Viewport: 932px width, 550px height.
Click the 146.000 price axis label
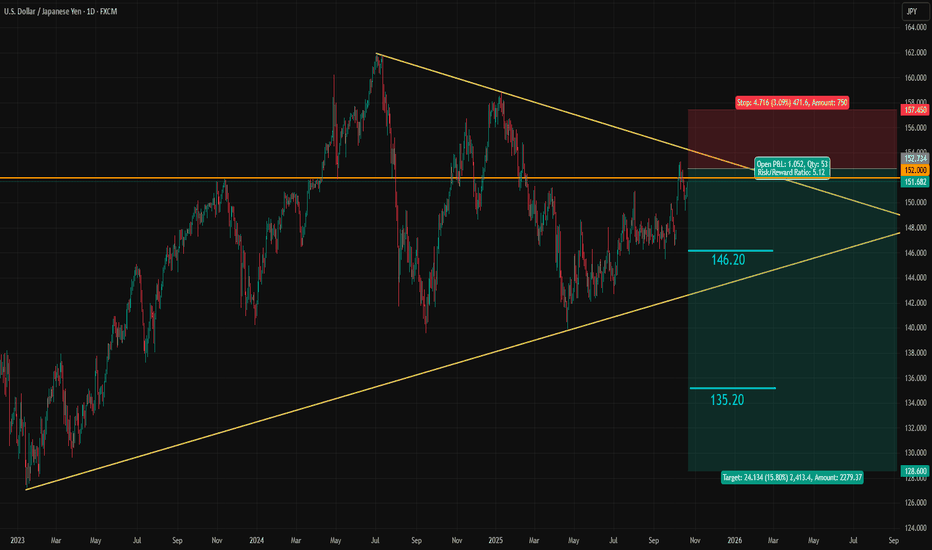coord(915,253)
